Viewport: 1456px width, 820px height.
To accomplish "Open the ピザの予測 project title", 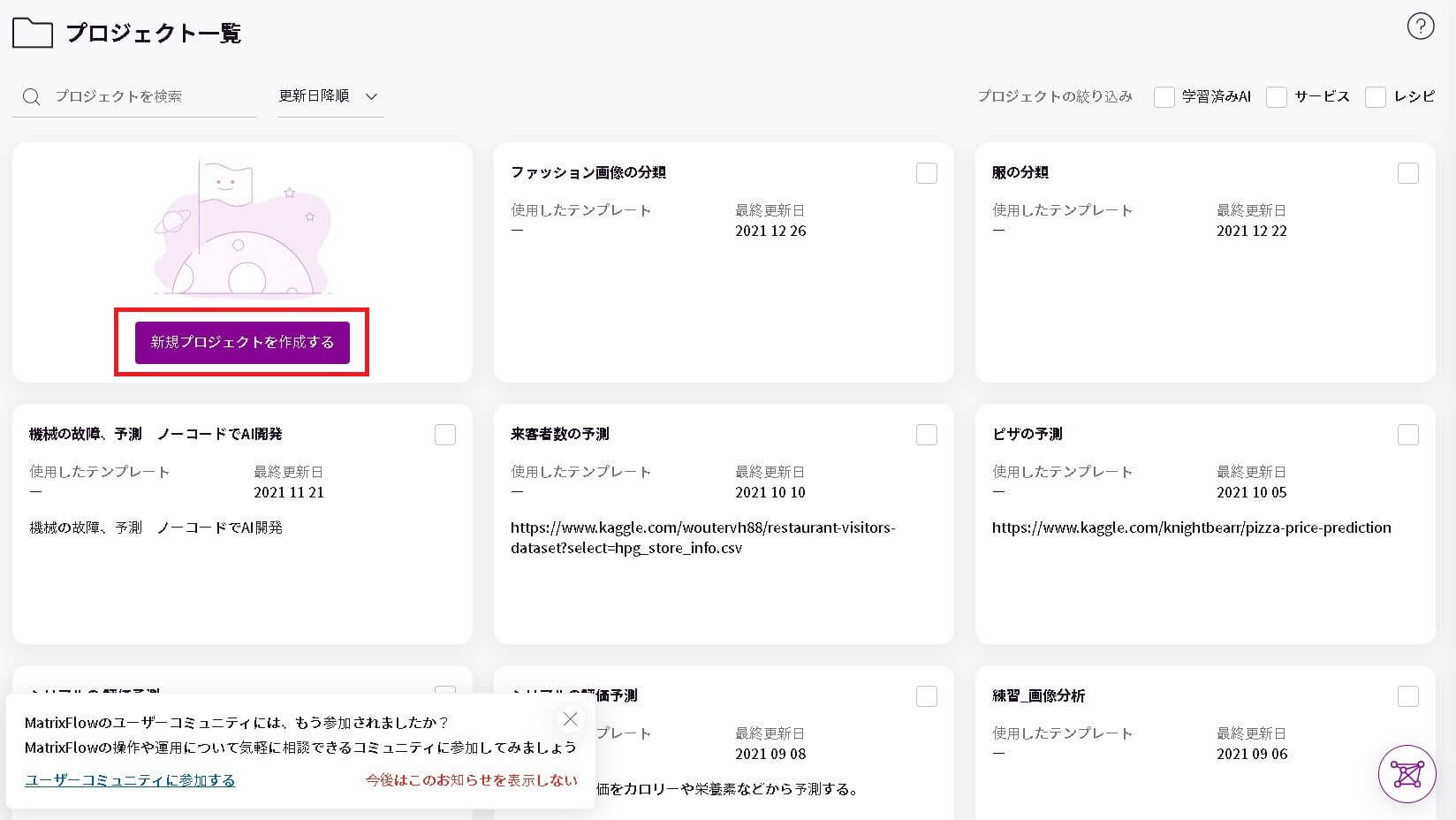I will click(x=1028, y=434).
